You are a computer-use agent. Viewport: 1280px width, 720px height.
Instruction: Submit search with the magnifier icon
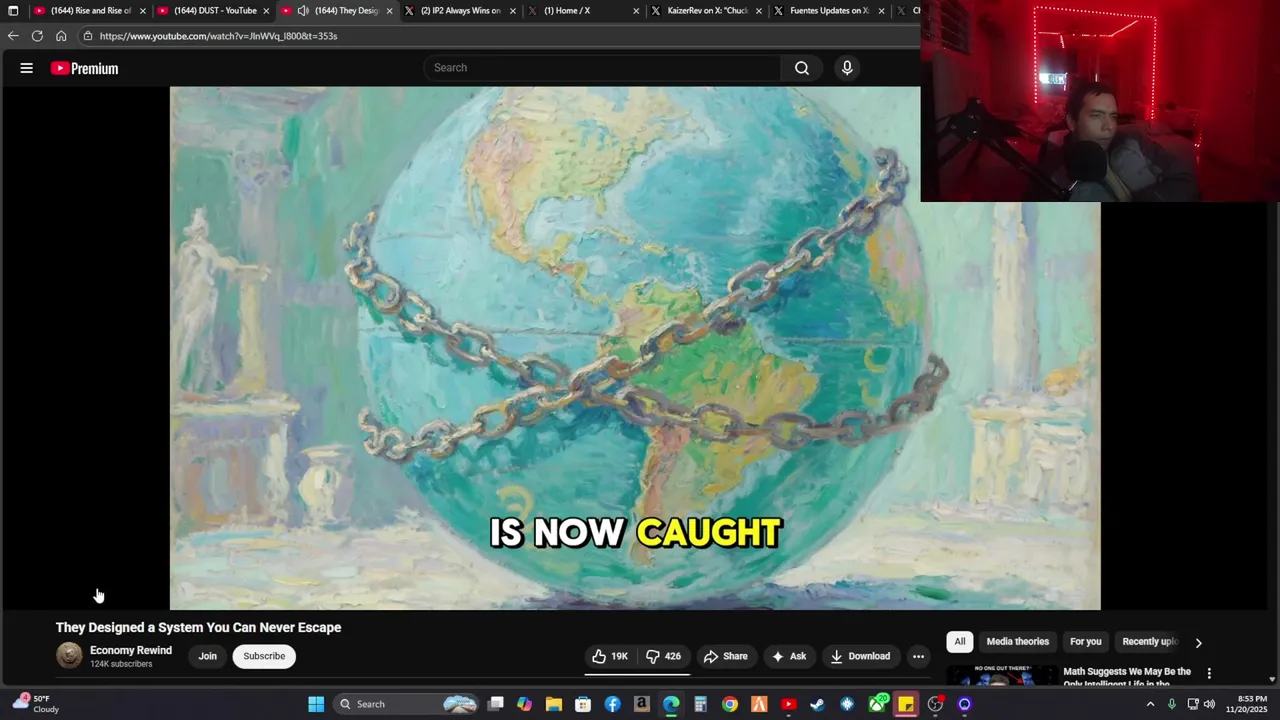(802, 68)
